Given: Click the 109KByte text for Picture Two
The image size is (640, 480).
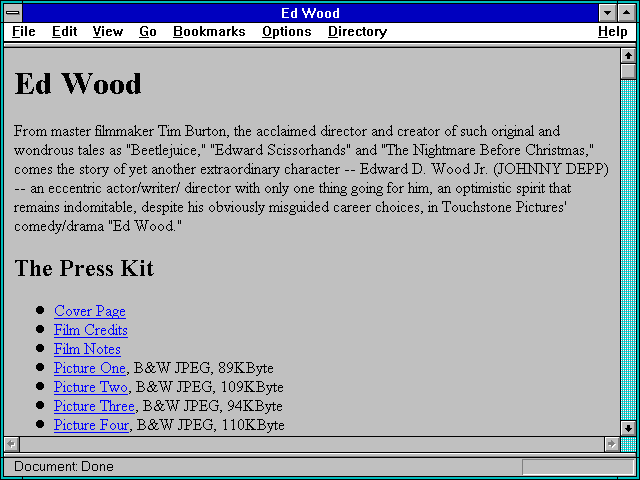Looking at the screenshot, I should coord(252,387).
